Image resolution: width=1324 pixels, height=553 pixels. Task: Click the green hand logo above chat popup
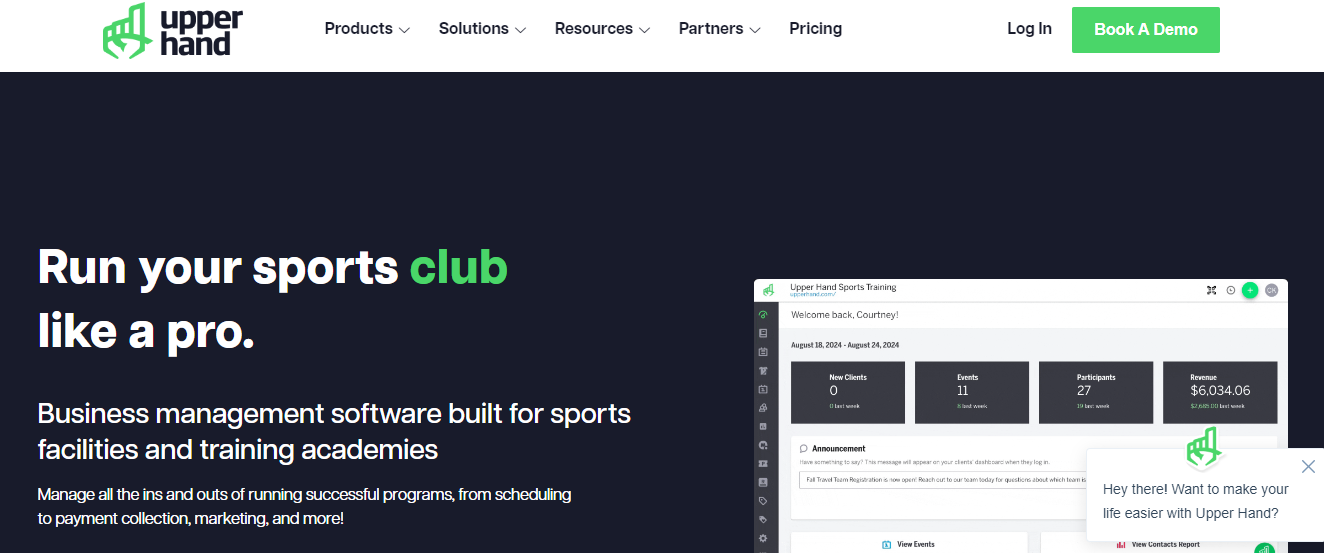[1204, 449]
